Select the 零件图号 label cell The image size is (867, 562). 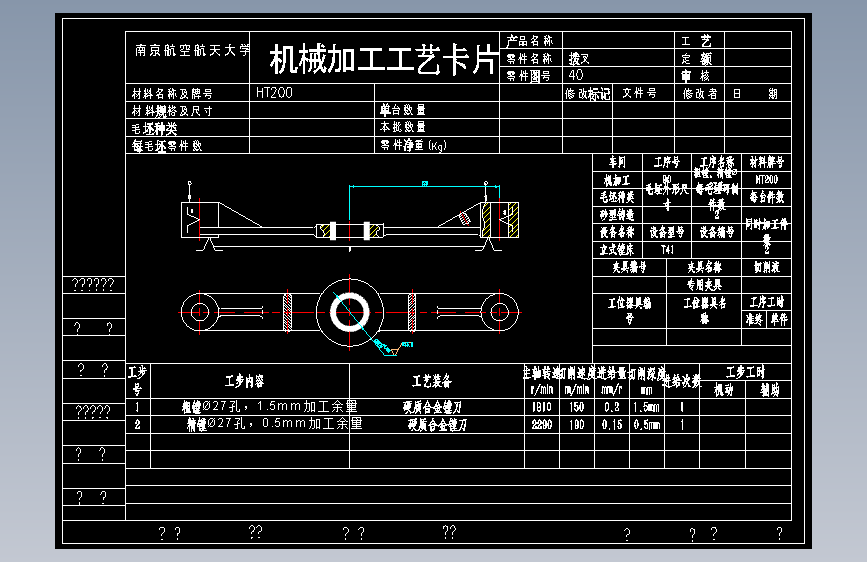(x=529, y=76)
